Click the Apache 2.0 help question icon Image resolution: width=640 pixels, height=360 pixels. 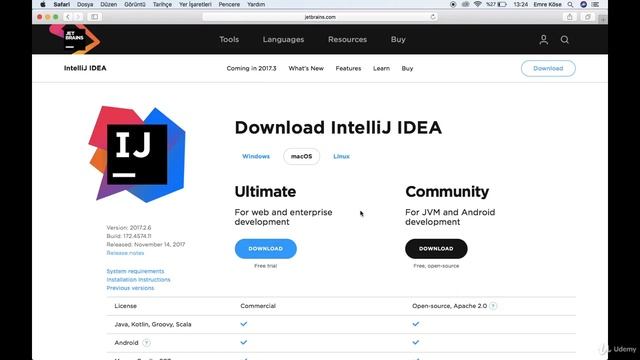pyautogui.click(x=493, y=306)
